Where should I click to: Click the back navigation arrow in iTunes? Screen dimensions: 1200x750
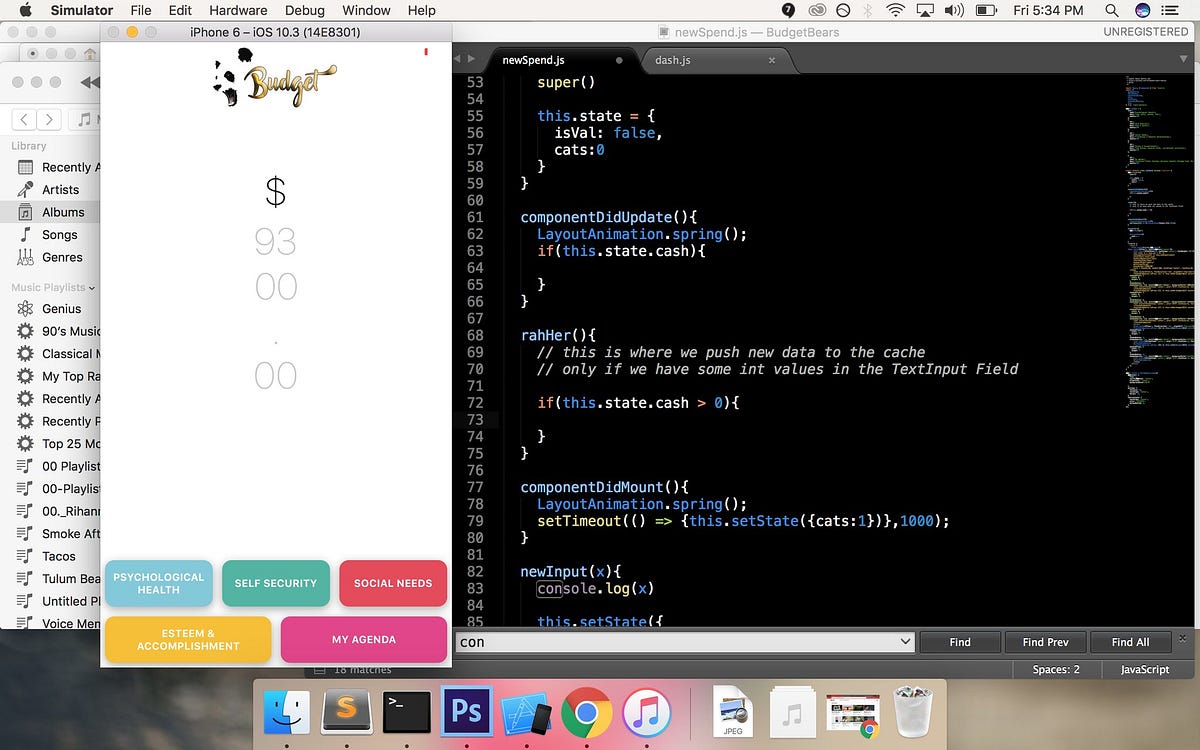click(x=22, y=118)
